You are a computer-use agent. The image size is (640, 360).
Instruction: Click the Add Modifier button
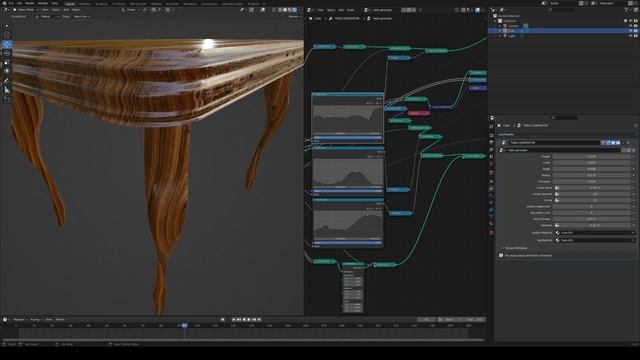506,134
